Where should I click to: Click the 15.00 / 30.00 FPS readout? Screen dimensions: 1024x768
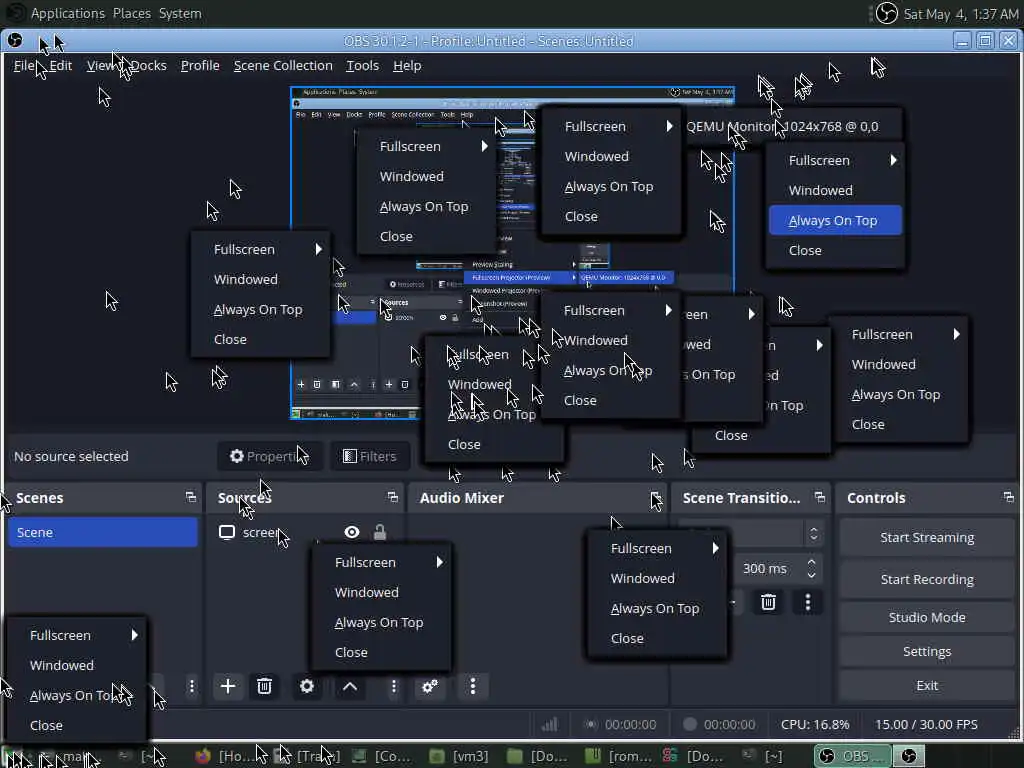(x=926, y=724)
